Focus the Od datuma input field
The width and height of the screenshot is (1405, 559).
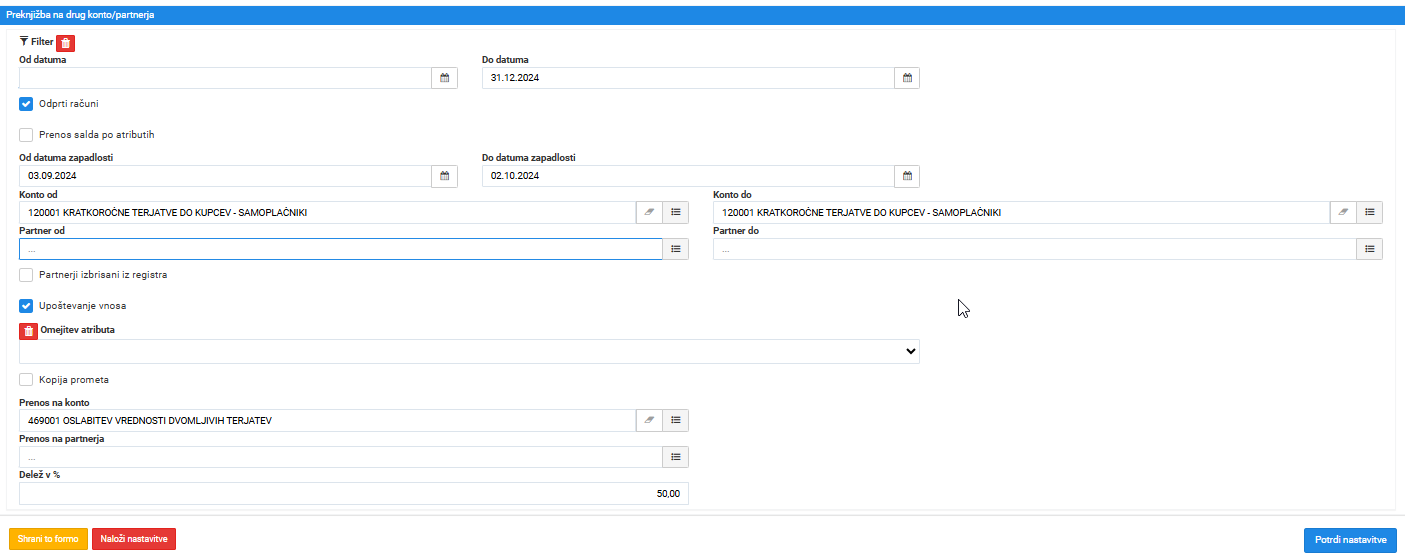225,78
